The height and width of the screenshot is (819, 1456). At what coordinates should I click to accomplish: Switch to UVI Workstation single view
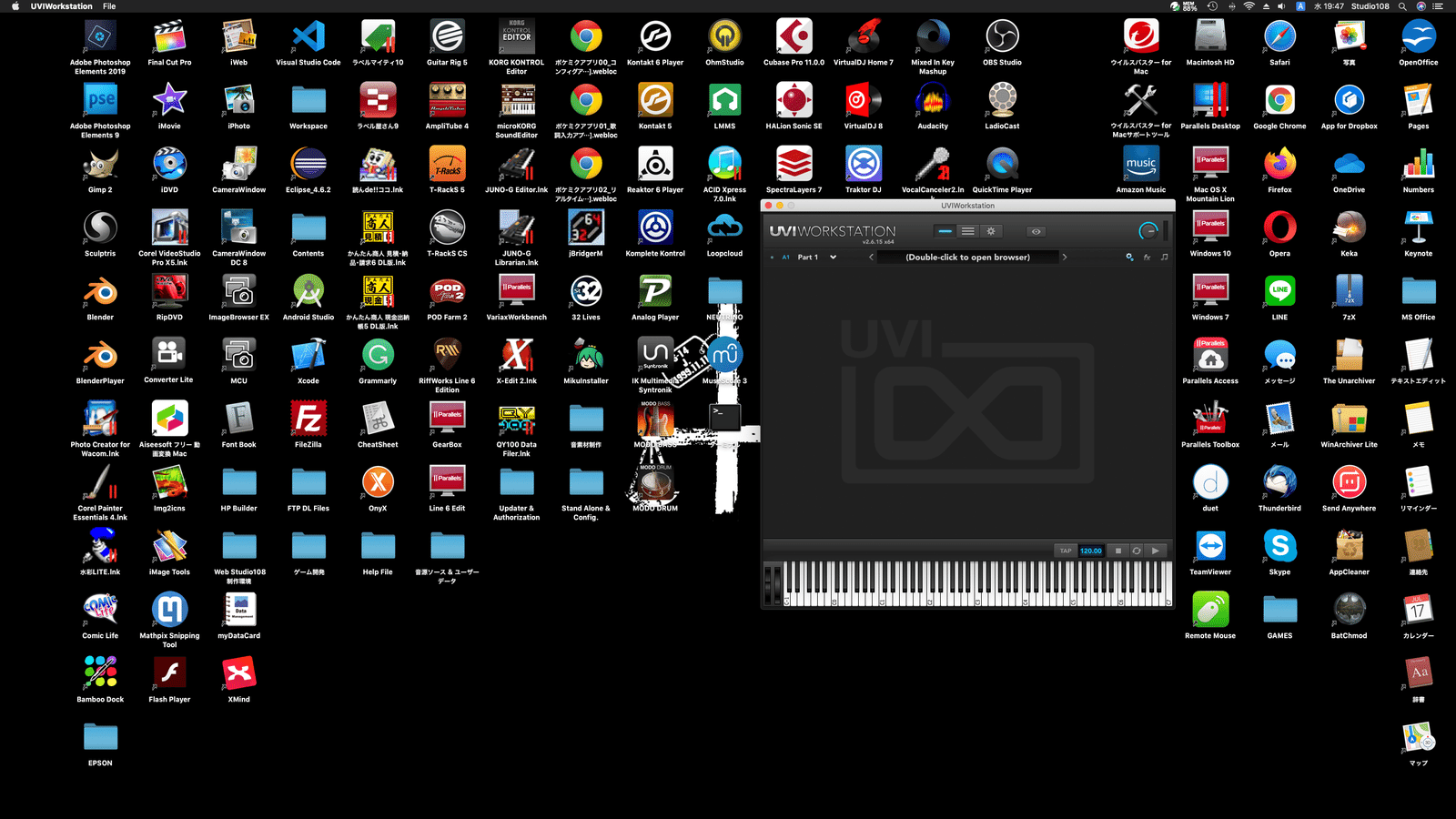pyautogui.click(x=945, y=231)
